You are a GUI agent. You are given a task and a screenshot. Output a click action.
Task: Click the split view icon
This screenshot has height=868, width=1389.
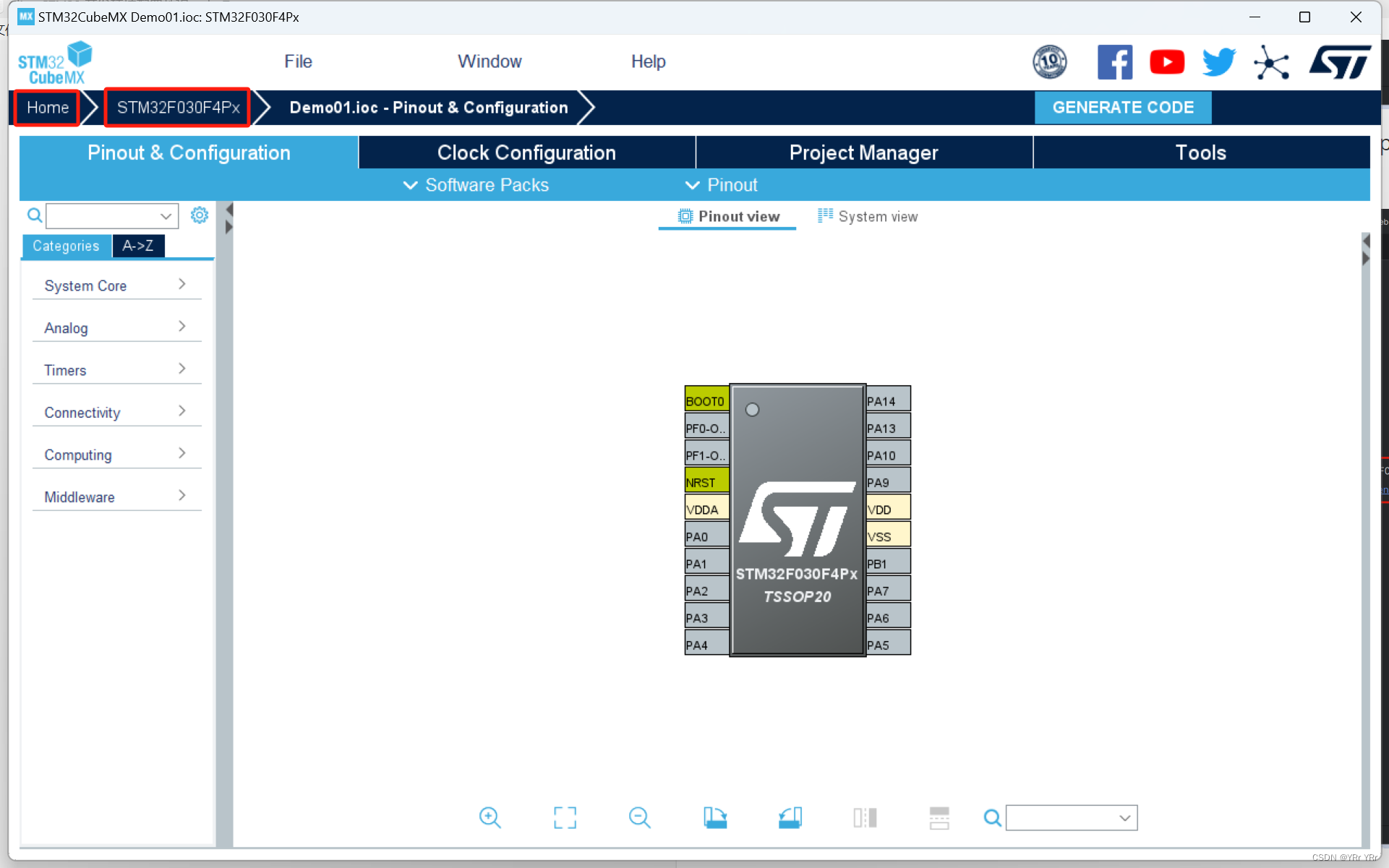[864, 818]
